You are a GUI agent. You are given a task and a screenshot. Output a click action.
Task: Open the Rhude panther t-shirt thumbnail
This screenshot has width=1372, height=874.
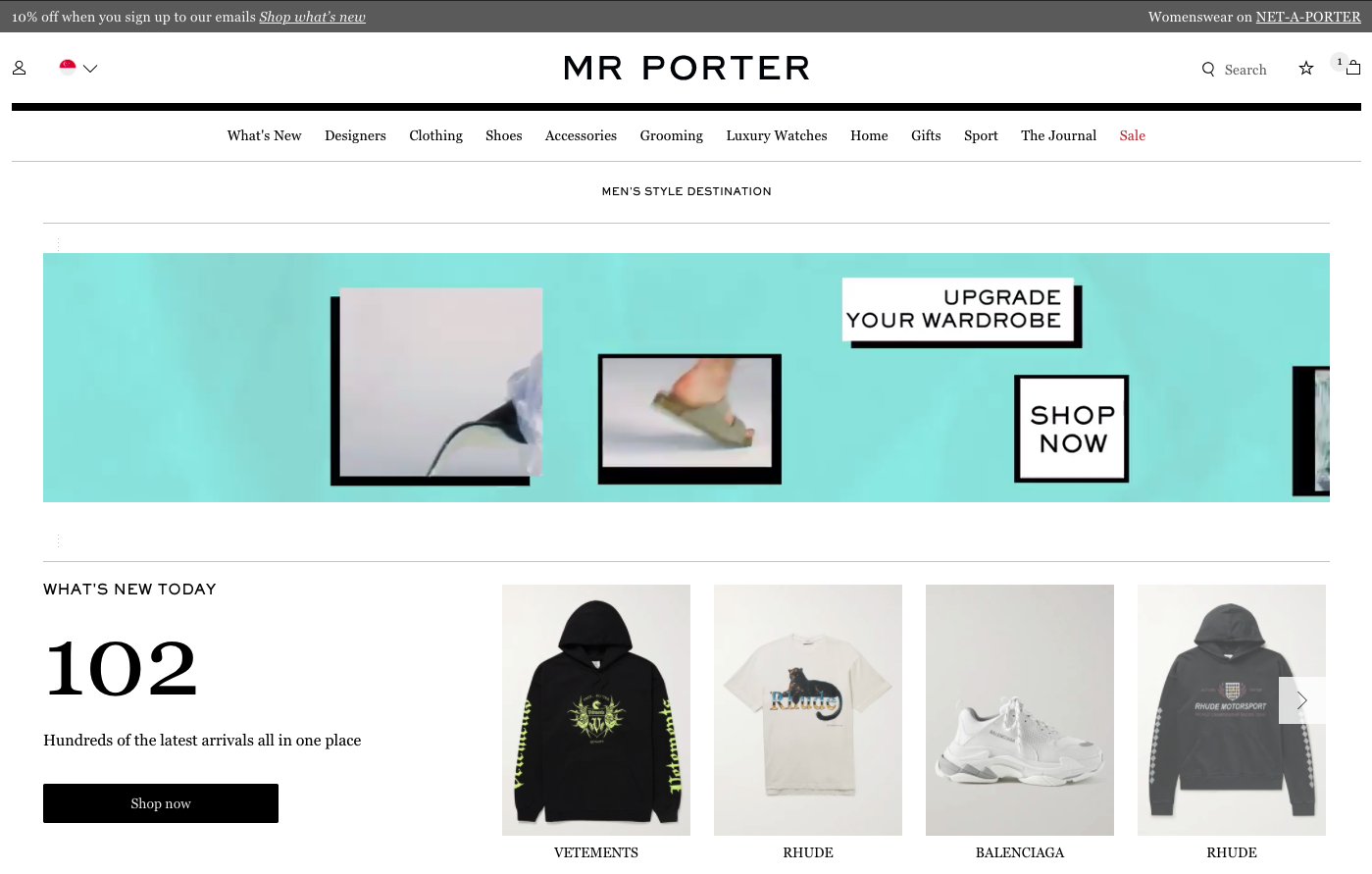(x=808, y=710)
